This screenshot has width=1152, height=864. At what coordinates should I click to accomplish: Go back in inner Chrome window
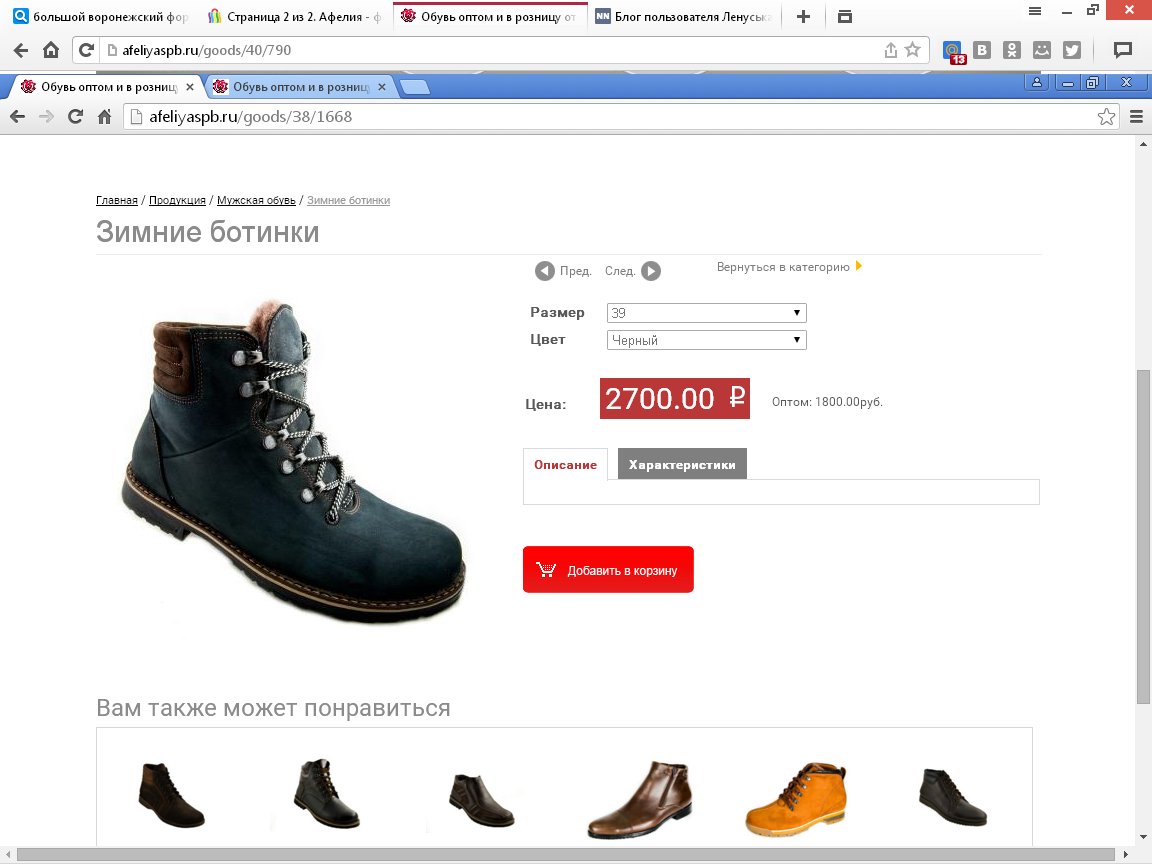(x=18, y=116)
